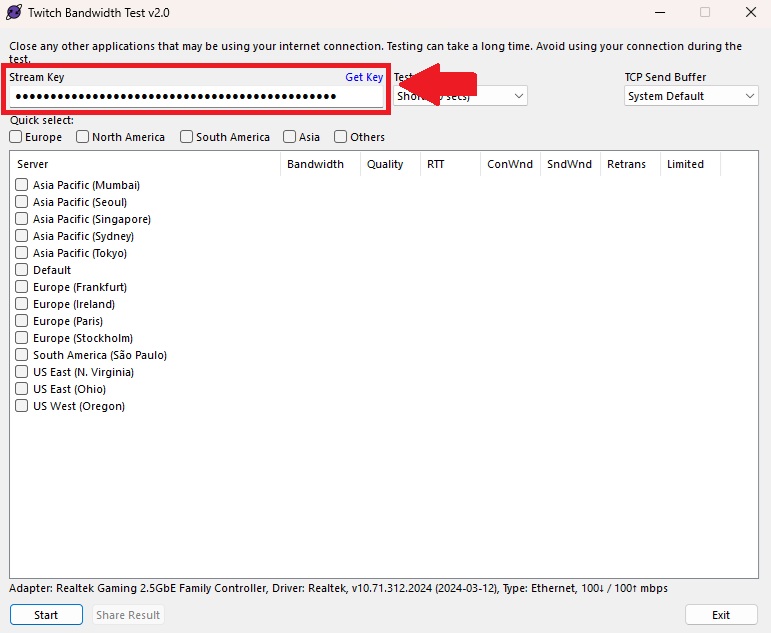This screenshot has height=633, width=771.
Task: Sort by the Bandwidth column header
Action: [320, 164]
